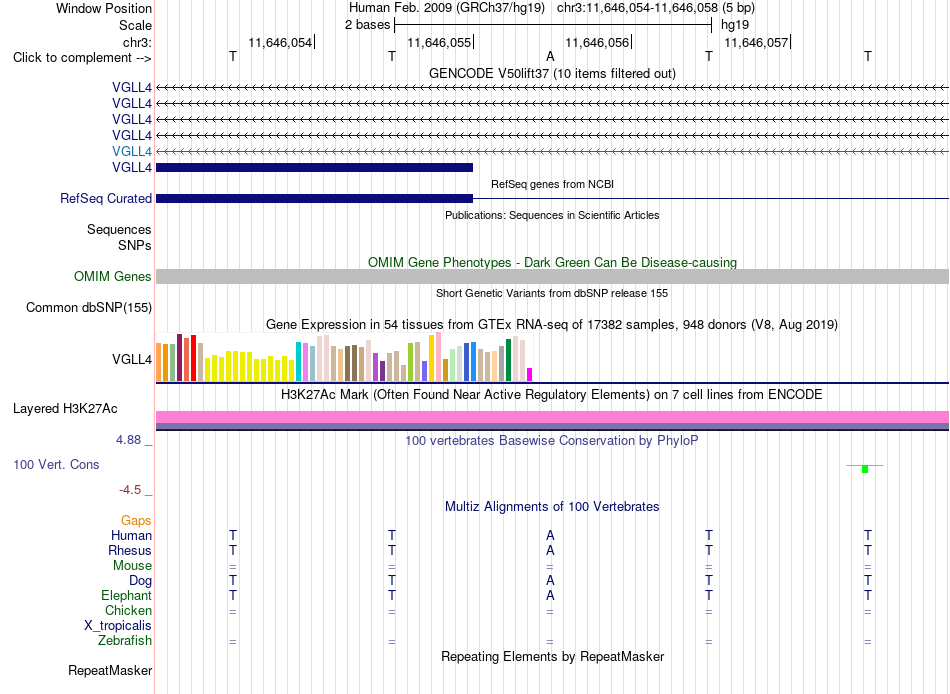The width and height of the screenshot is (950, 694).
Task: Click the gray OMIM Genes item bar
Action: pos(553,276)
